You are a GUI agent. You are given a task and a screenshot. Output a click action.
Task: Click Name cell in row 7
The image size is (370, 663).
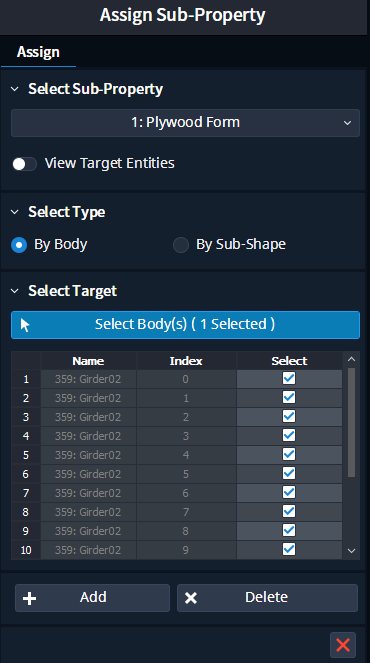click(x=88, y=493)
